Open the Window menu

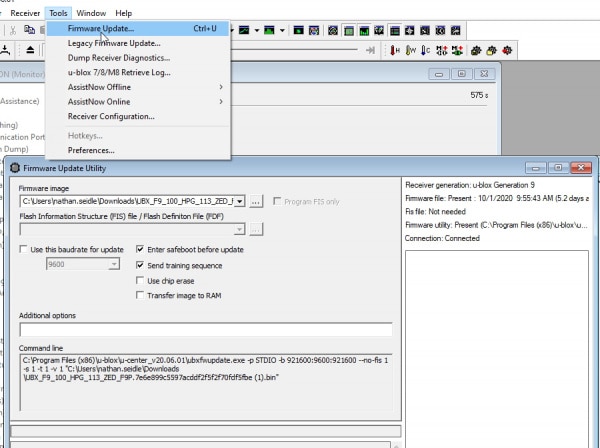(x=91, y=12)
